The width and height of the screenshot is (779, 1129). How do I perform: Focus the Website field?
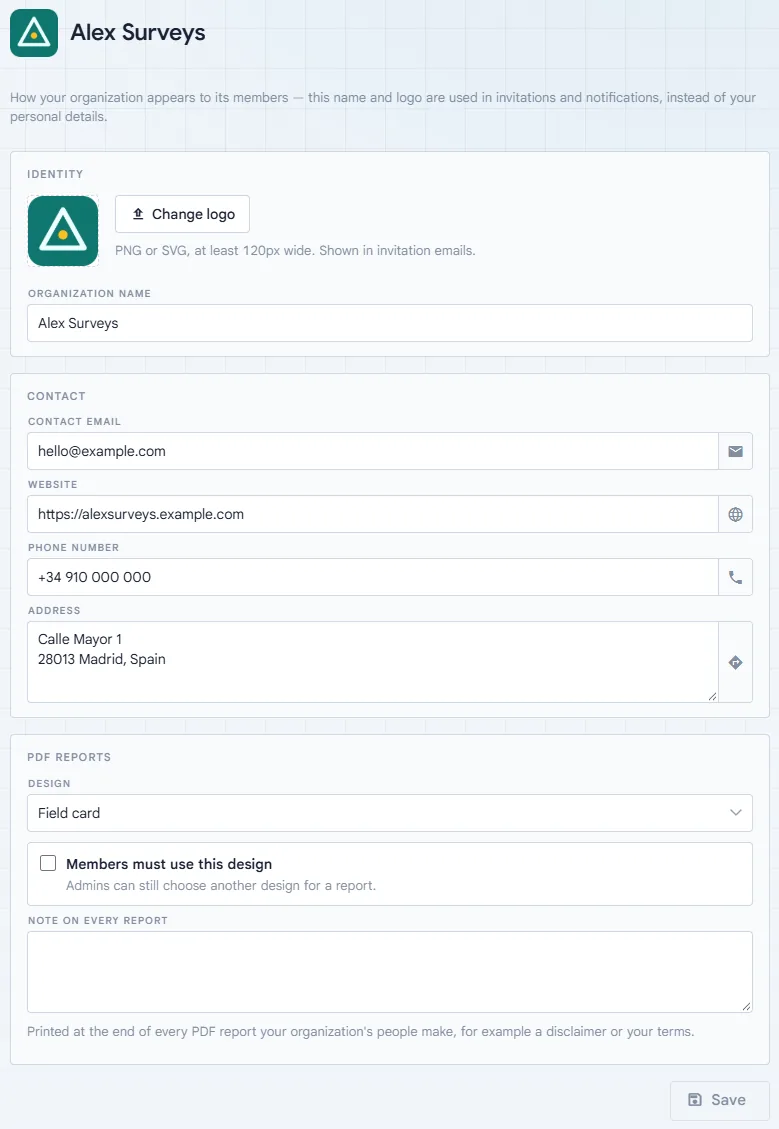coord(373,514)
